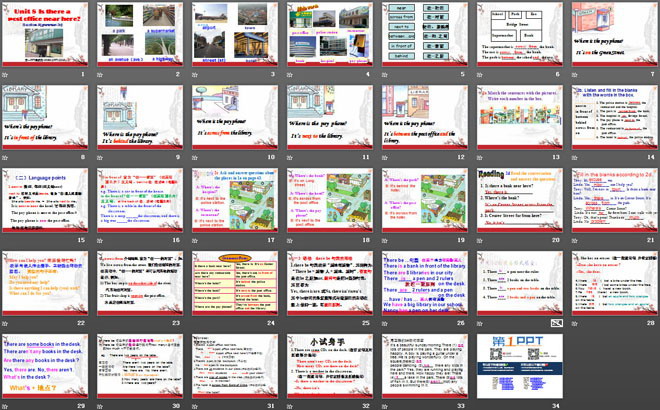
Task: Select slide 16 thumbnail
Action: [140, 200]
